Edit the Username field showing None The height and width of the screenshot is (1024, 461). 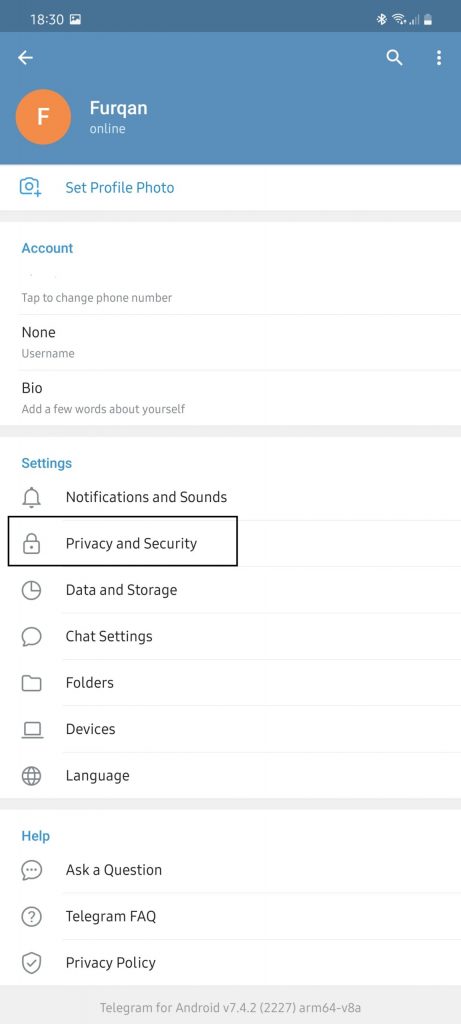tap(230, 342)
